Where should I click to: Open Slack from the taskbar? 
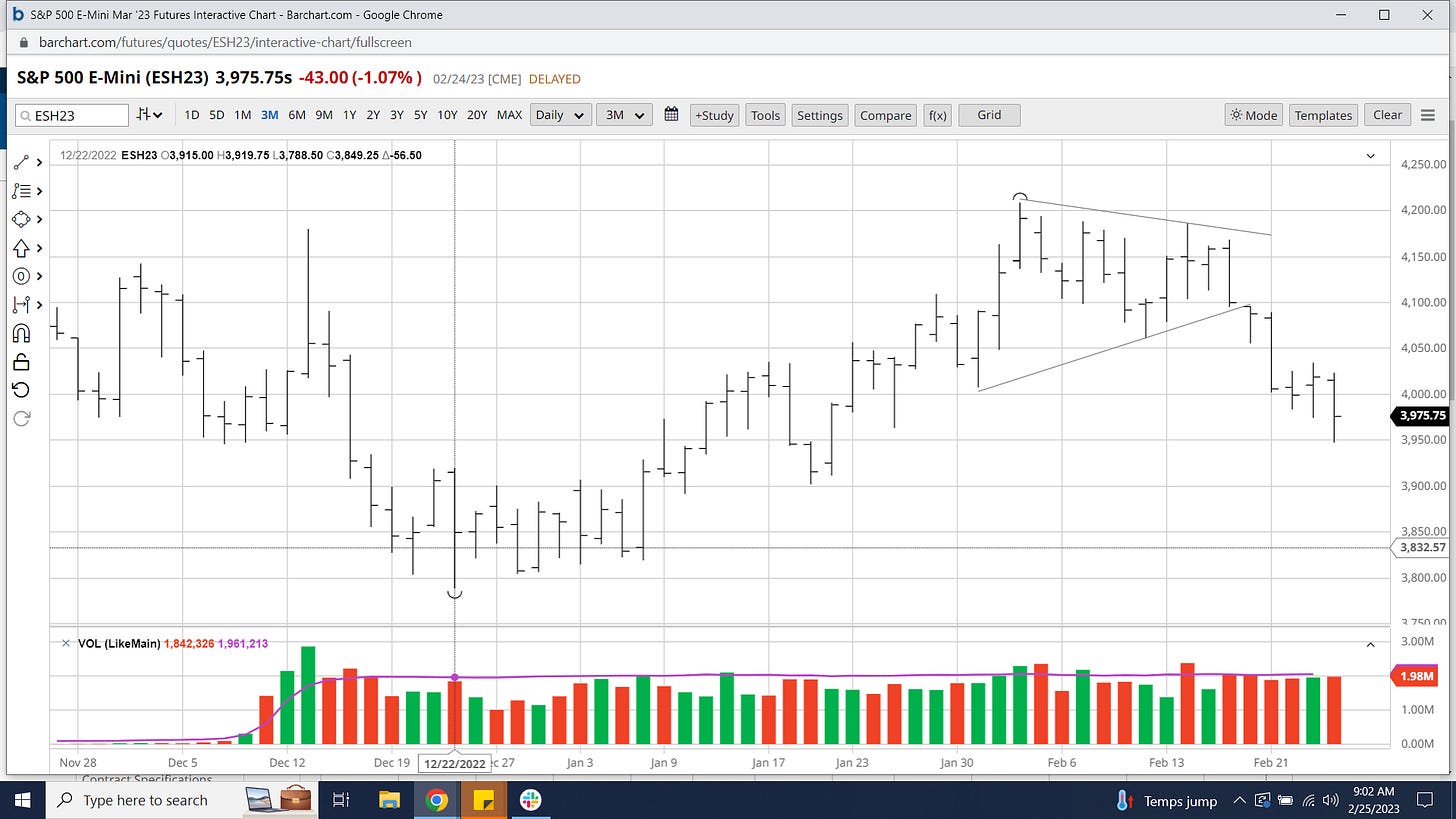[531, 800]
